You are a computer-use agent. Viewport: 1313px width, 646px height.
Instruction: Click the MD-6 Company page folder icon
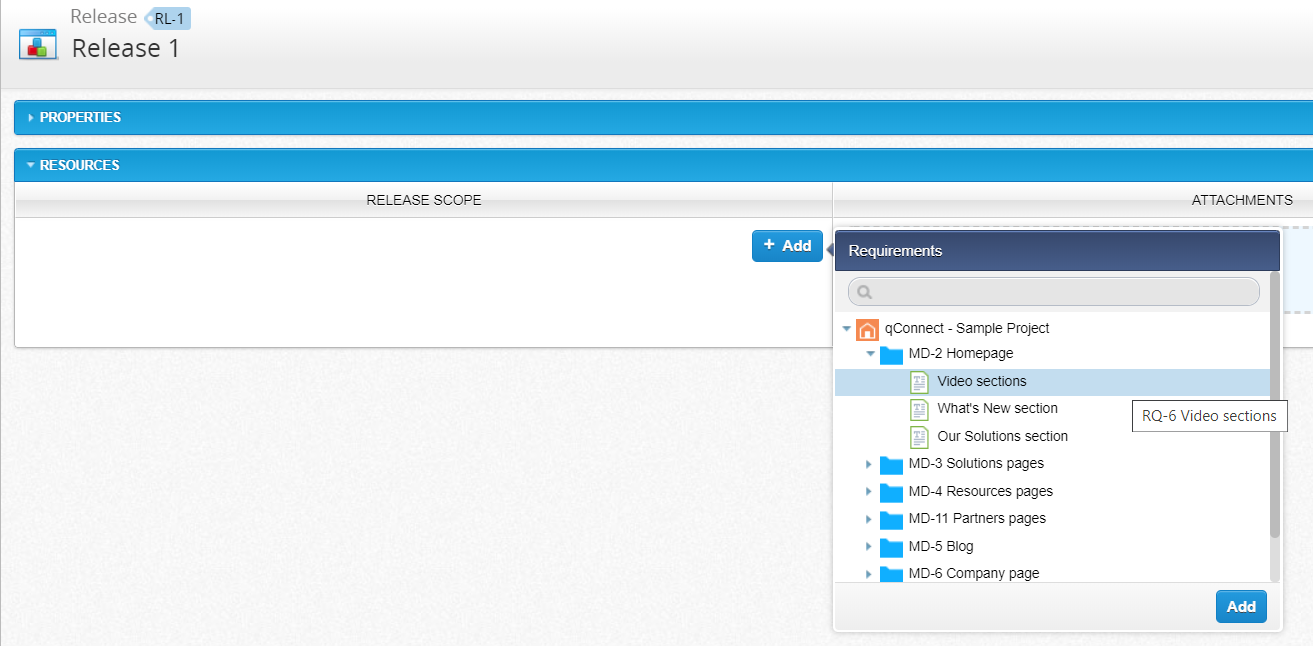891,574
